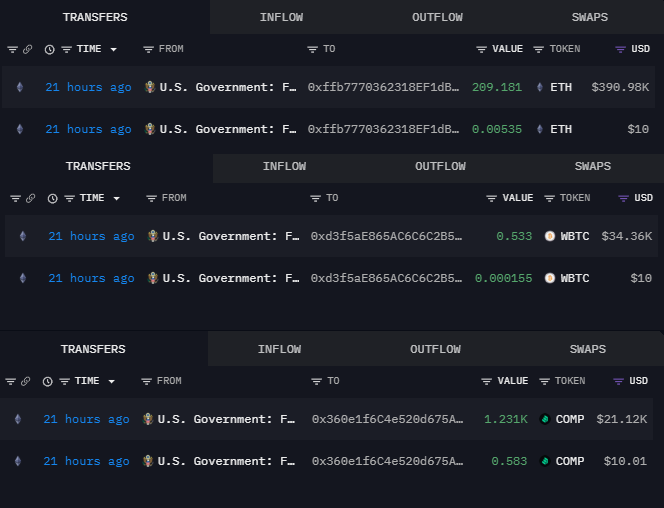Click the leftmost filter icon in the WBTC panel header
The height and width of the screenshot is (508, 664).
(x=15, y=199)
